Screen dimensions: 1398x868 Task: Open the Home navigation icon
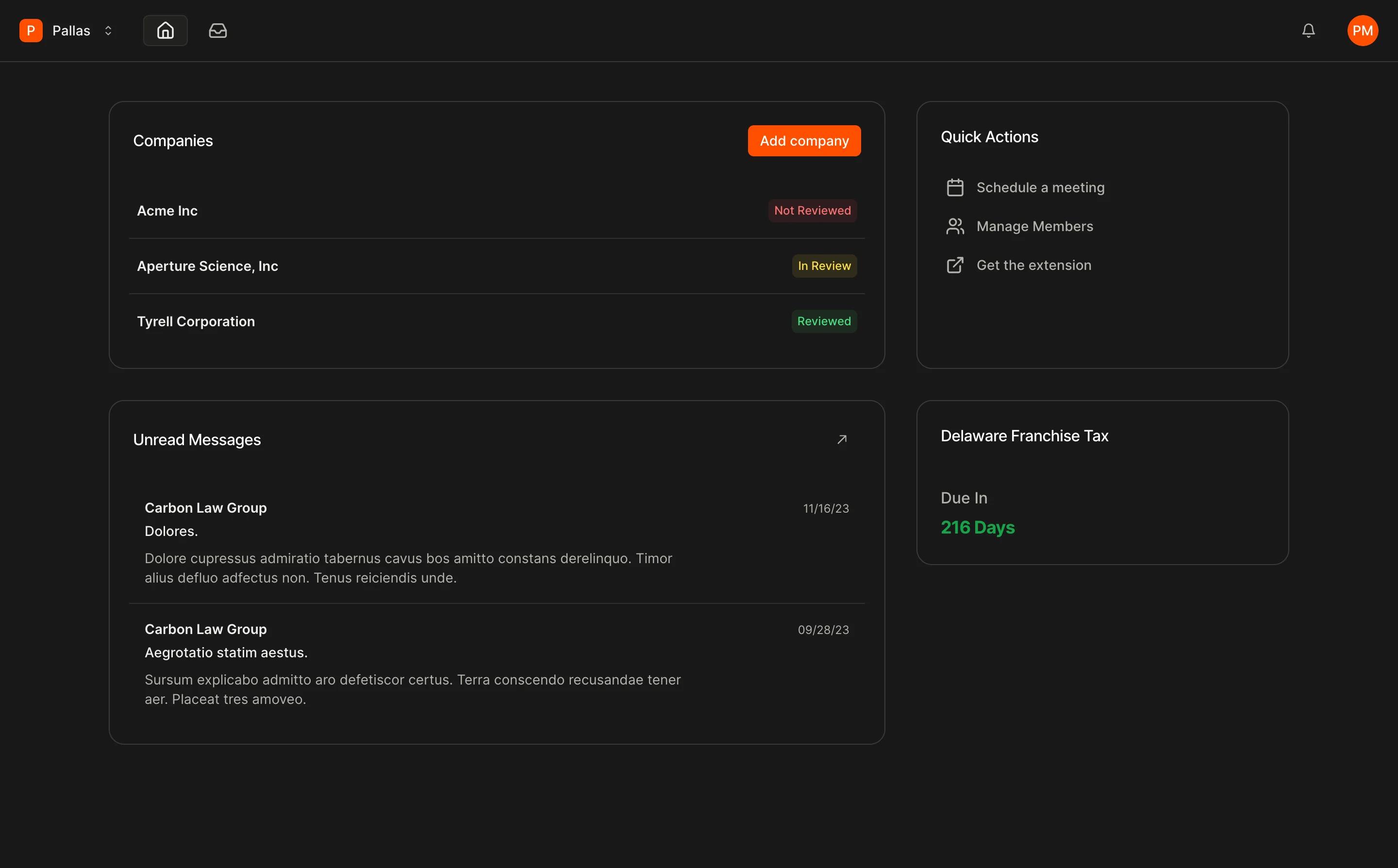[165, 31]
